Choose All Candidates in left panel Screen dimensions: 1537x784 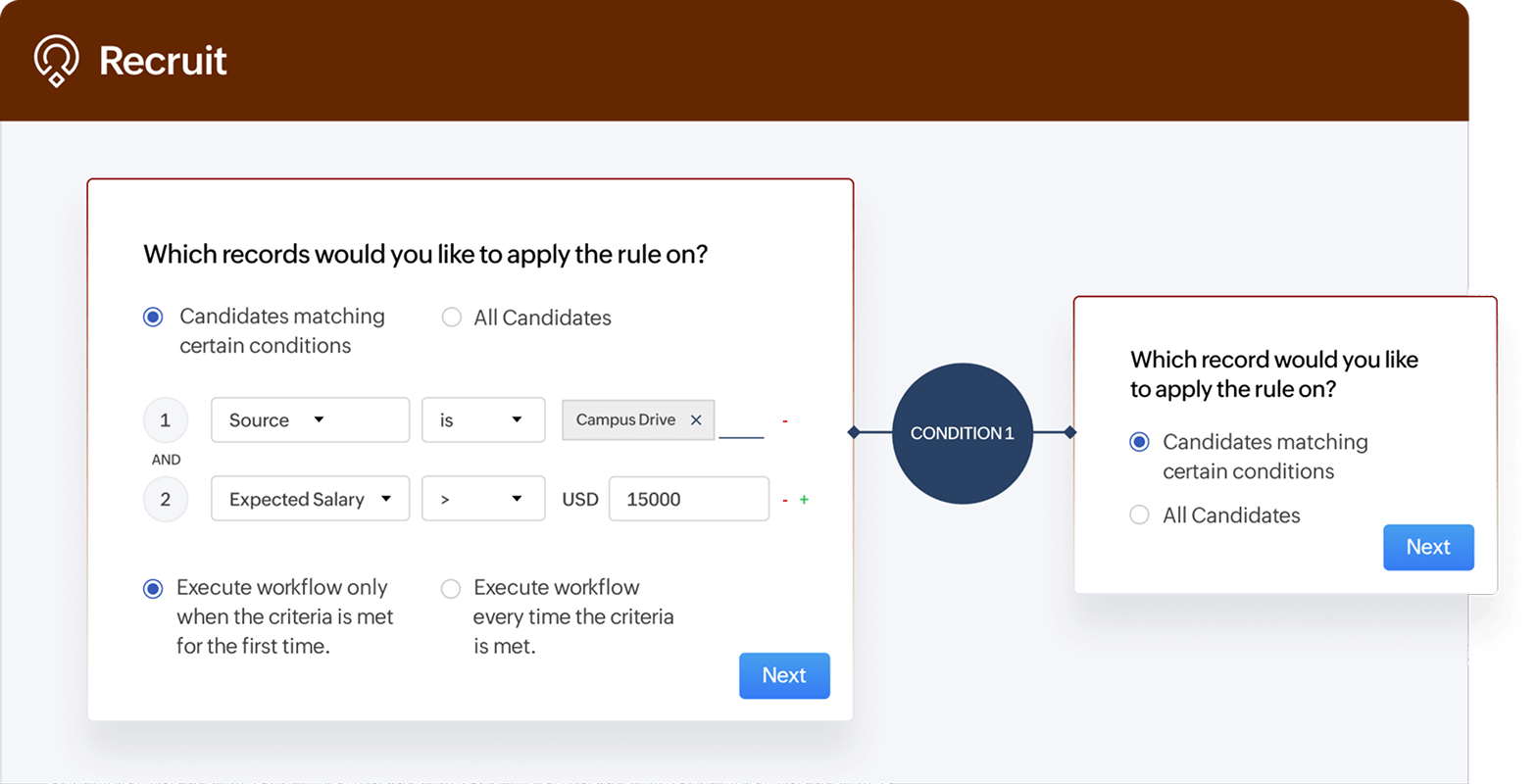pos(451,317)
